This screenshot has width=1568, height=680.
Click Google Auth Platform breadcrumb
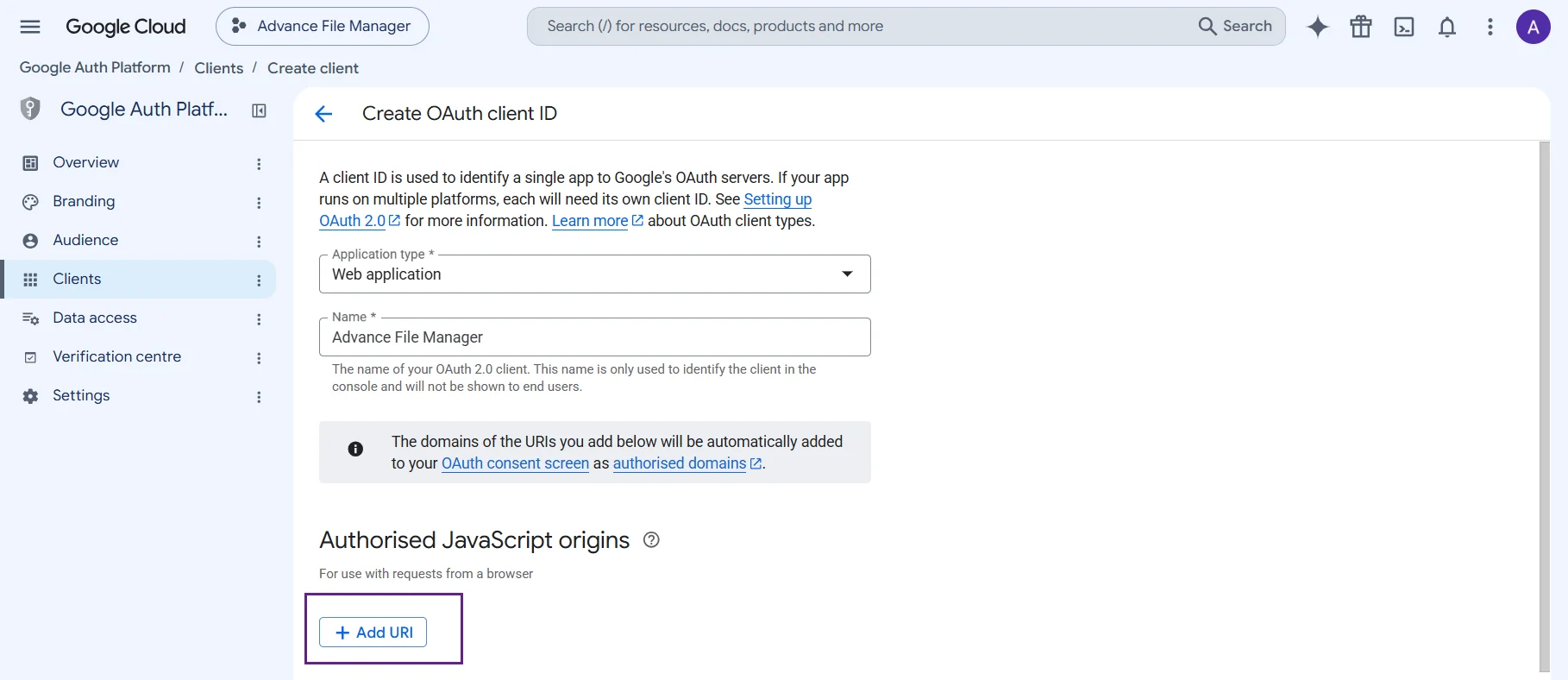point(95,67)
